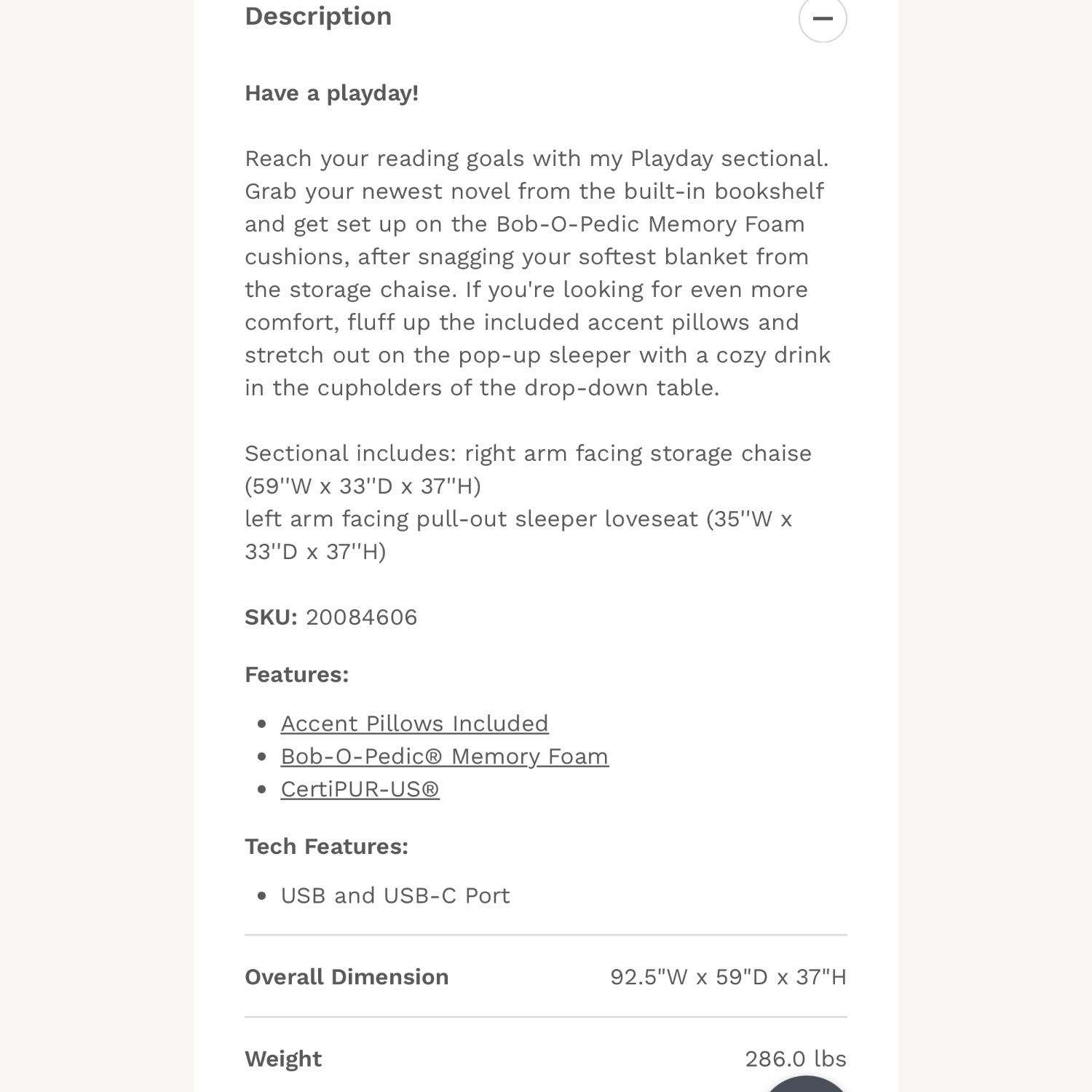This screenshot has height=1092, width=1092.
Task: Tap the dark floating round button
Action: click(x=806, y=1085)
